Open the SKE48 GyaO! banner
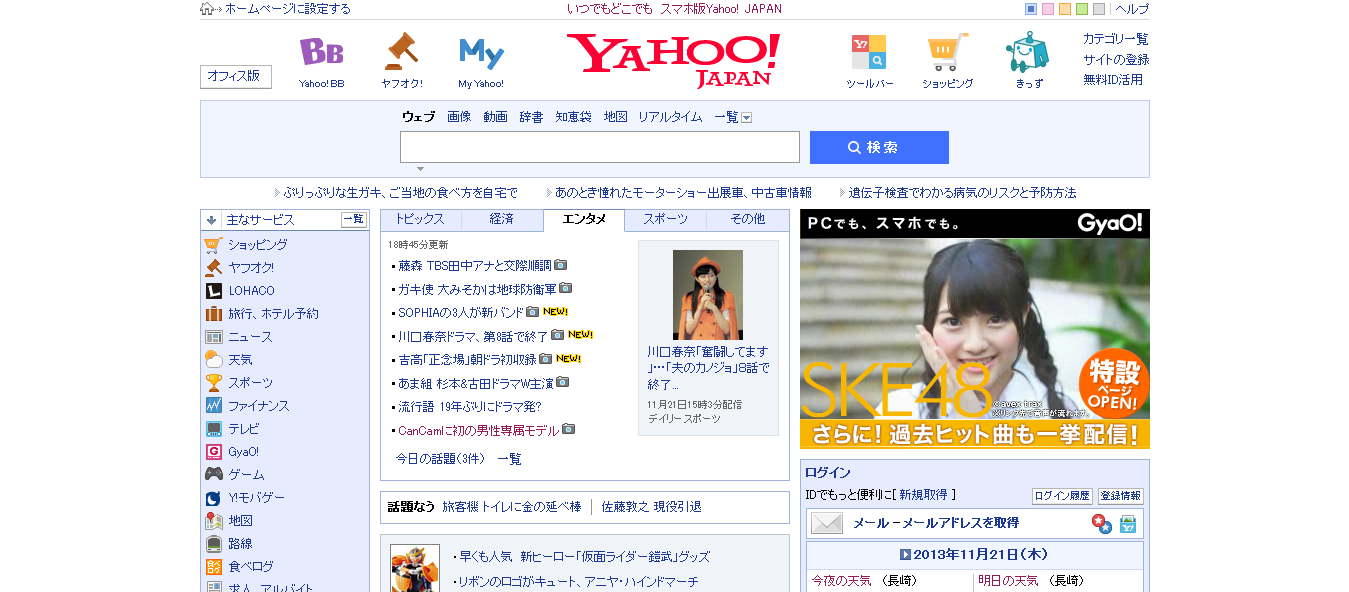1349x592 pixels. click(975, 329)
